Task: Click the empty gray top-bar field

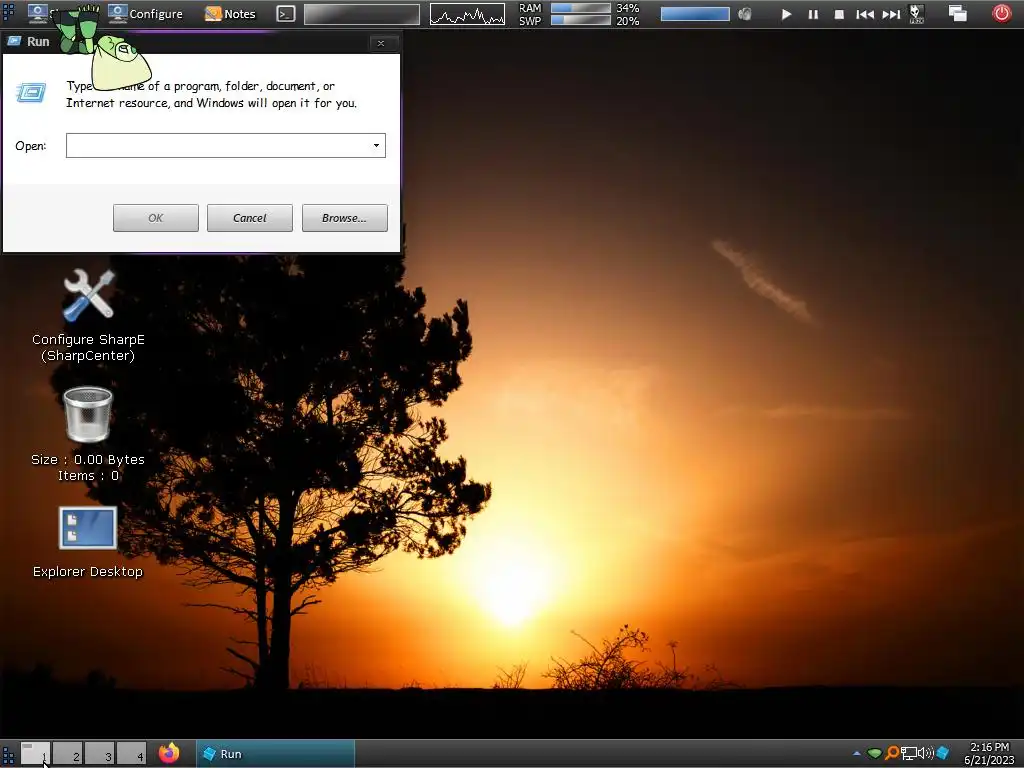Action: pos(362,14)
